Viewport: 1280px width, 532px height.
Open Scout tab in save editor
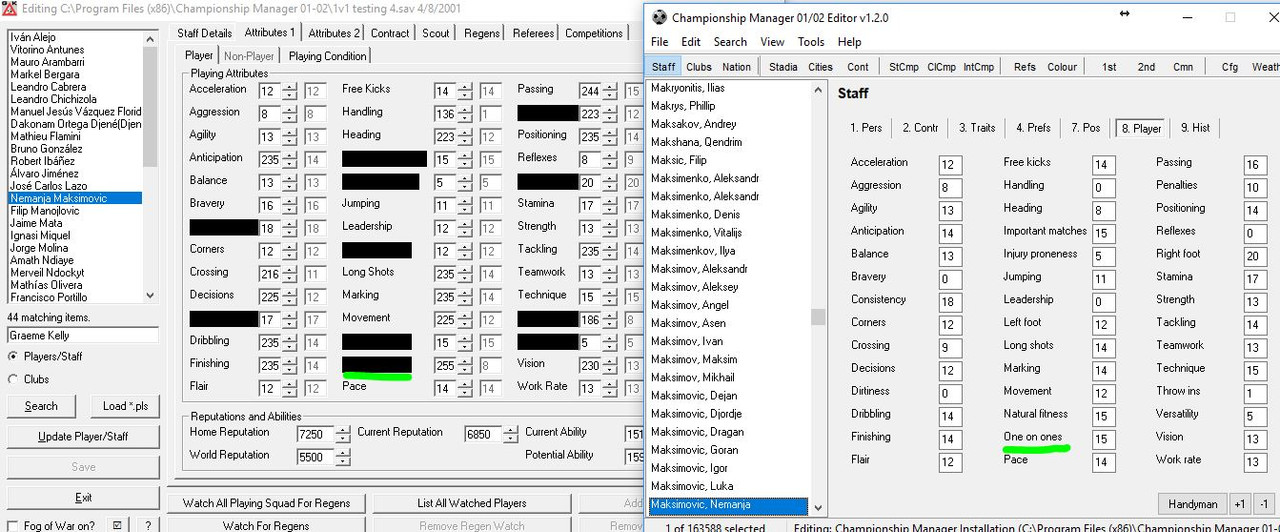[436, 33]
